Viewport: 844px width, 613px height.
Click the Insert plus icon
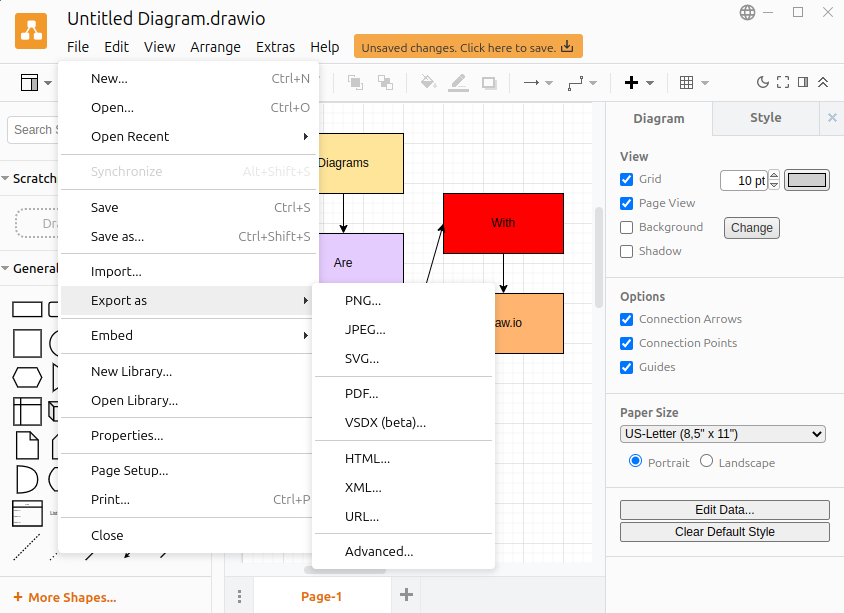tap(631, 82)
